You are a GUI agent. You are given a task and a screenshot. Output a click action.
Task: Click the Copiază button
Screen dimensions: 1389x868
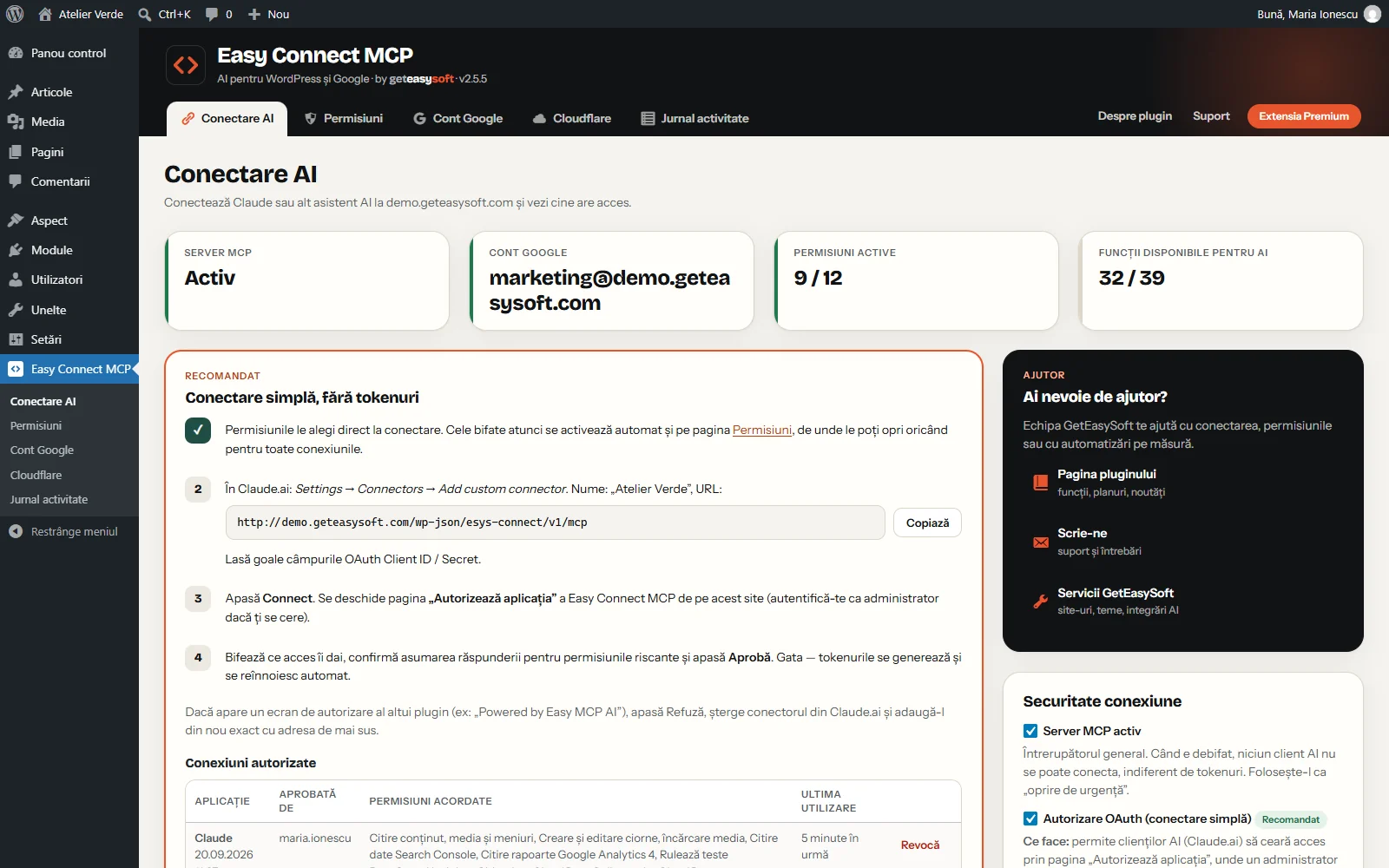927,523
